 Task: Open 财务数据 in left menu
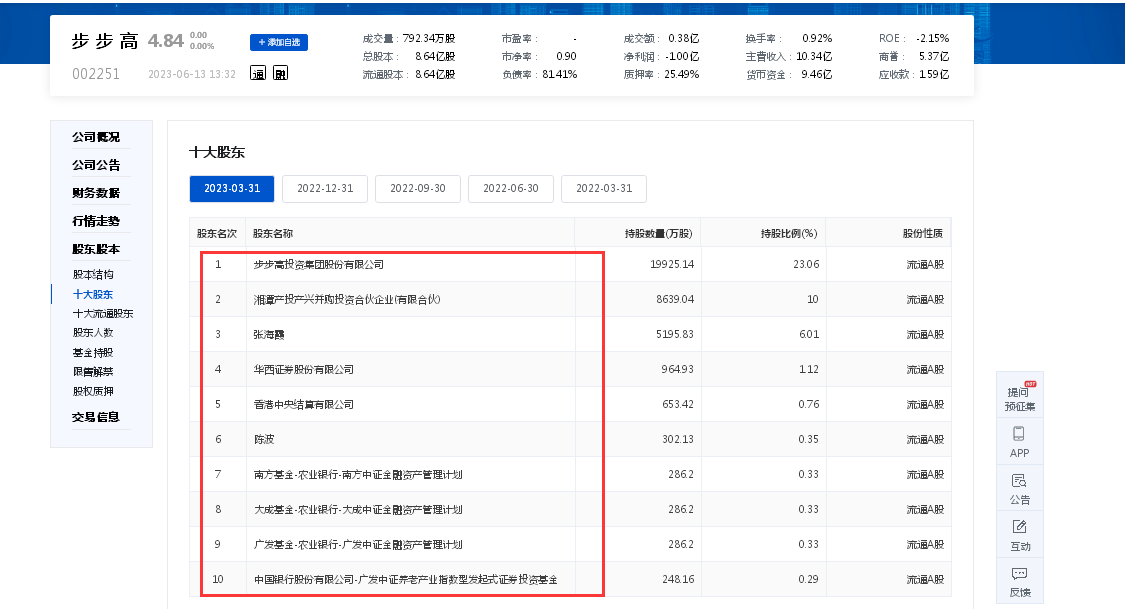pos(95,193)
